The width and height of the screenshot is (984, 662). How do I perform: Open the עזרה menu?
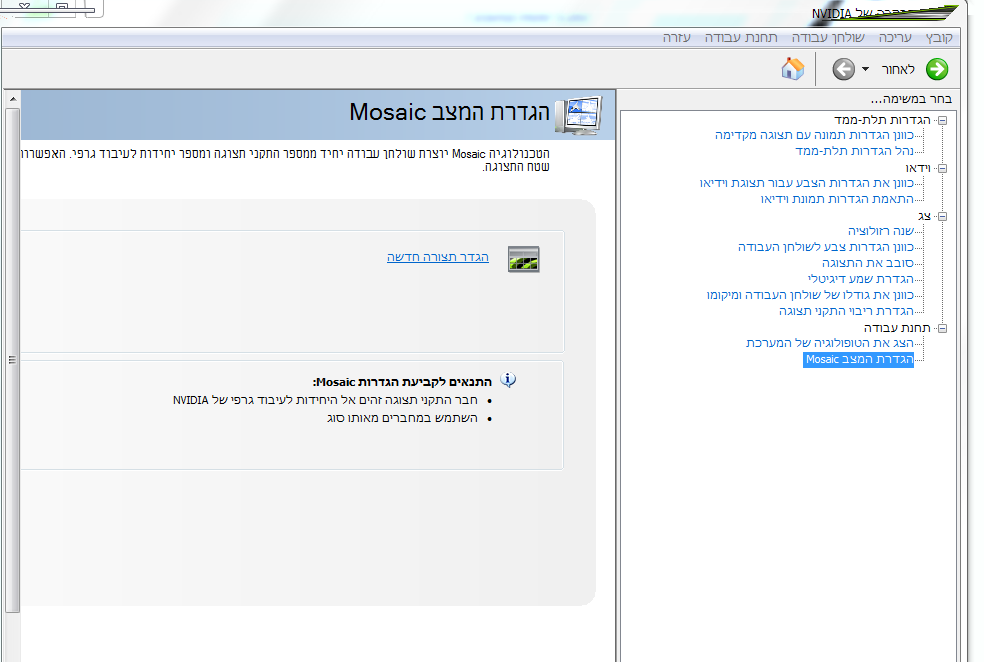676,38
